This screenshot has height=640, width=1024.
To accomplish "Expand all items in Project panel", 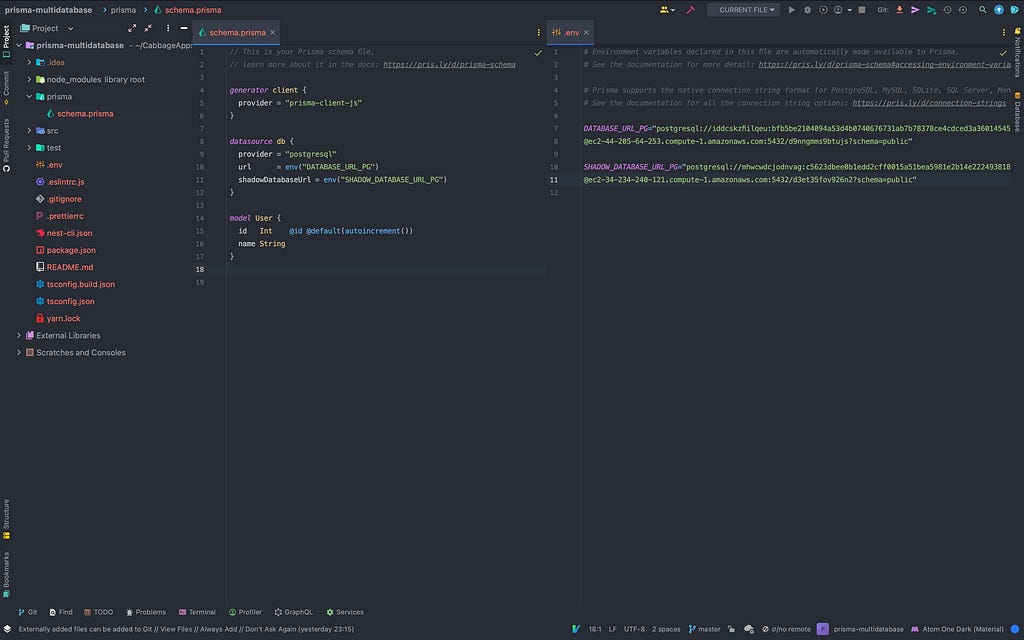I will [x=132, y=28].
